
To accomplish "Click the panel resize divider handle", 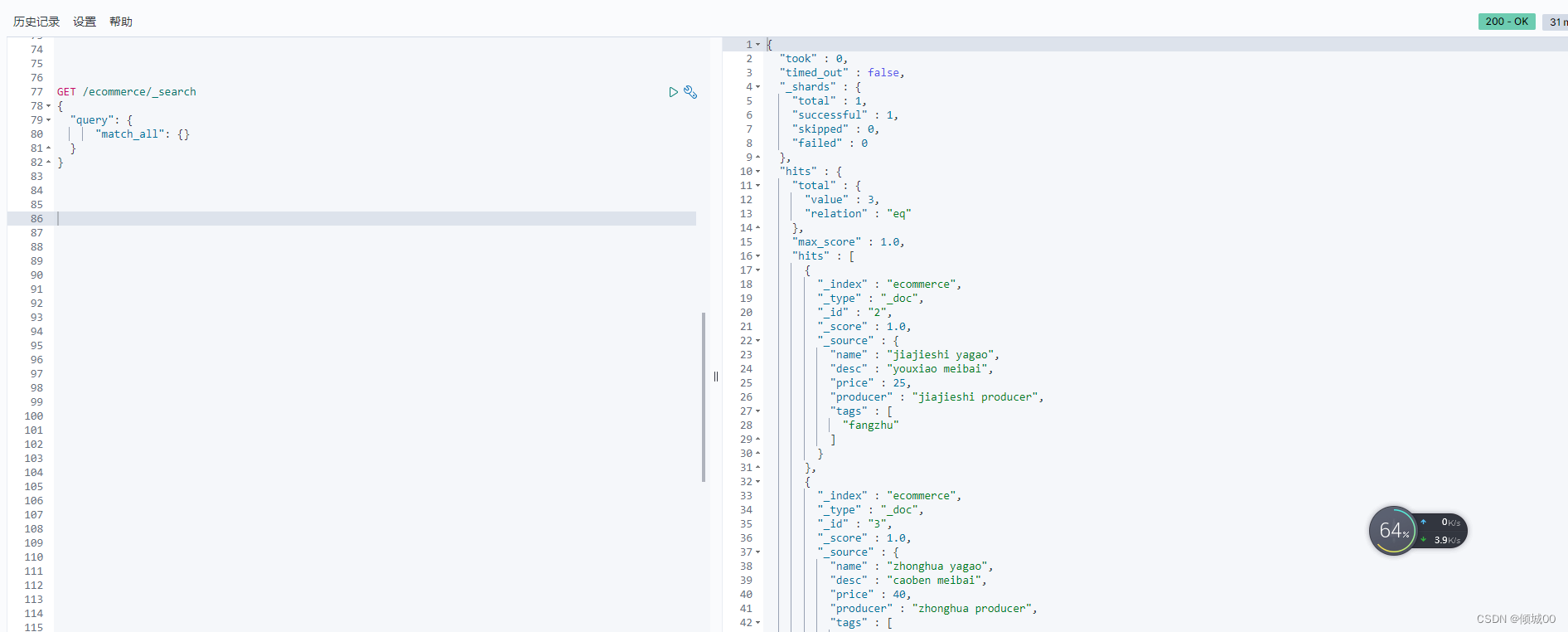I will click(x=716, y=377).
